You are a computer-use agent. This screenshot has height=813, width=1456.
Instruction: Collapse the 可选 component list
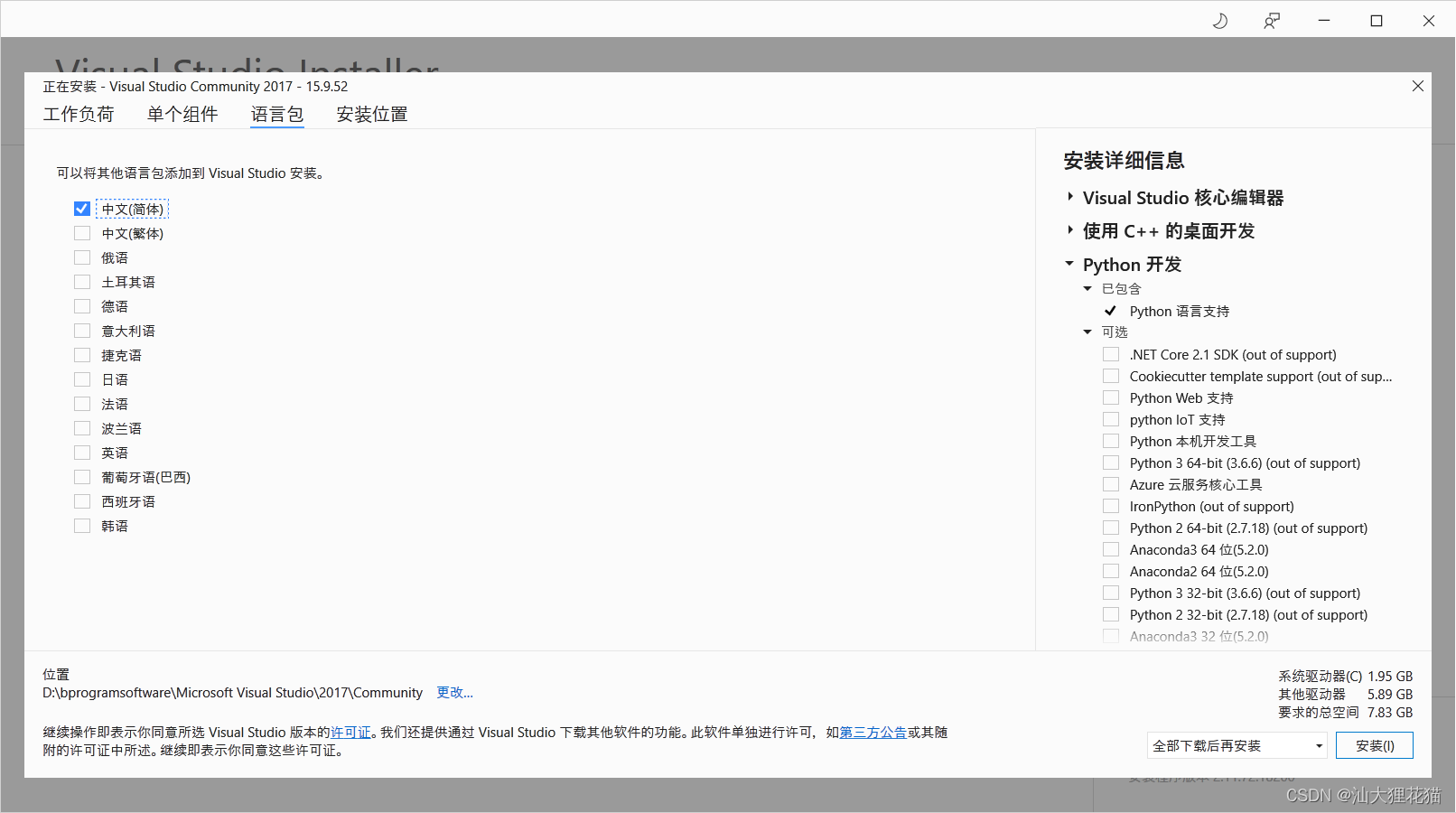[1087, 332]
